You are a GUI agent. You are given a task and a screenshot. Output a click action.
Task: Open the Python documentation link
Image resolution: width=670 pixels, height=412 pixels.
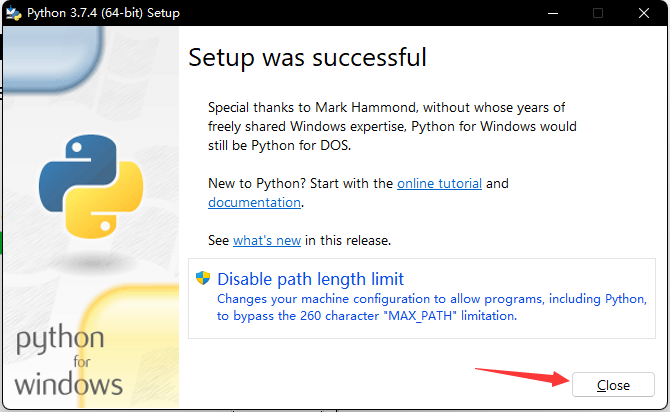tap(254, 202)
